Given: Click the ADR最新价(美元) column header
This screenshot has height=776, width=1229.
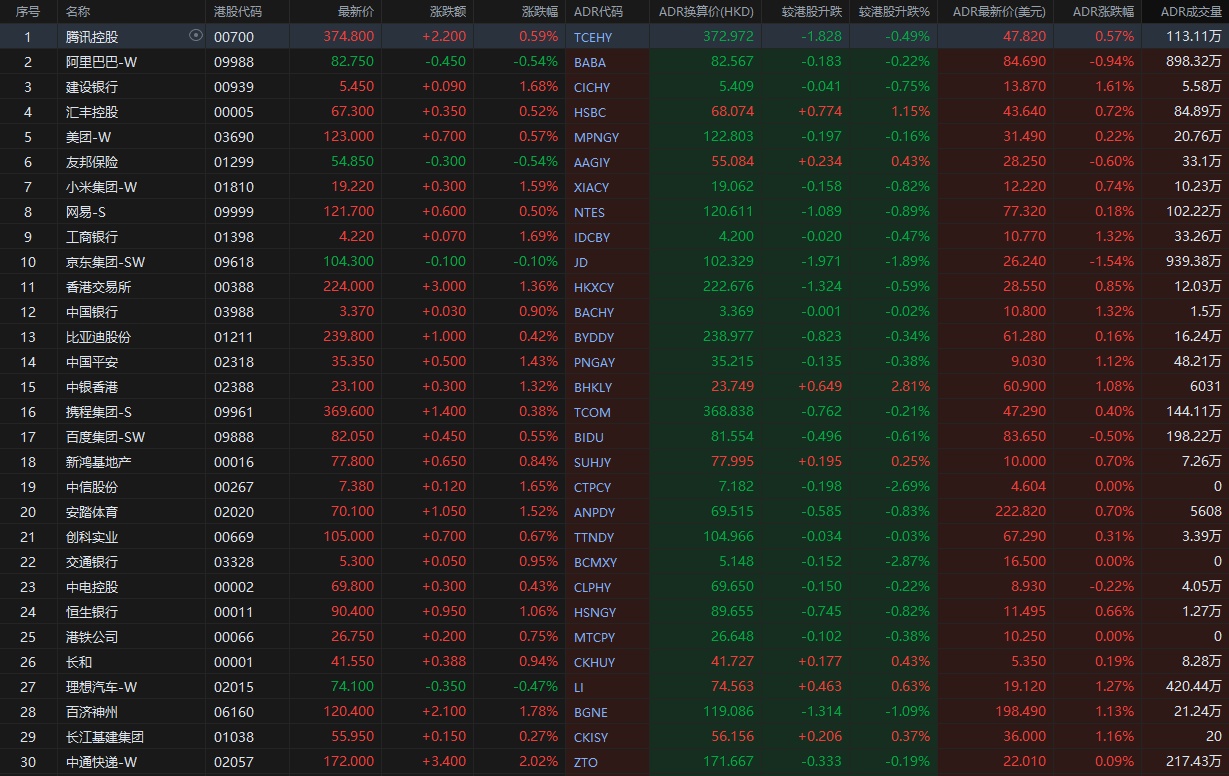Looking at the screenshot, I should pyautogui.click(x=998, y=12).
